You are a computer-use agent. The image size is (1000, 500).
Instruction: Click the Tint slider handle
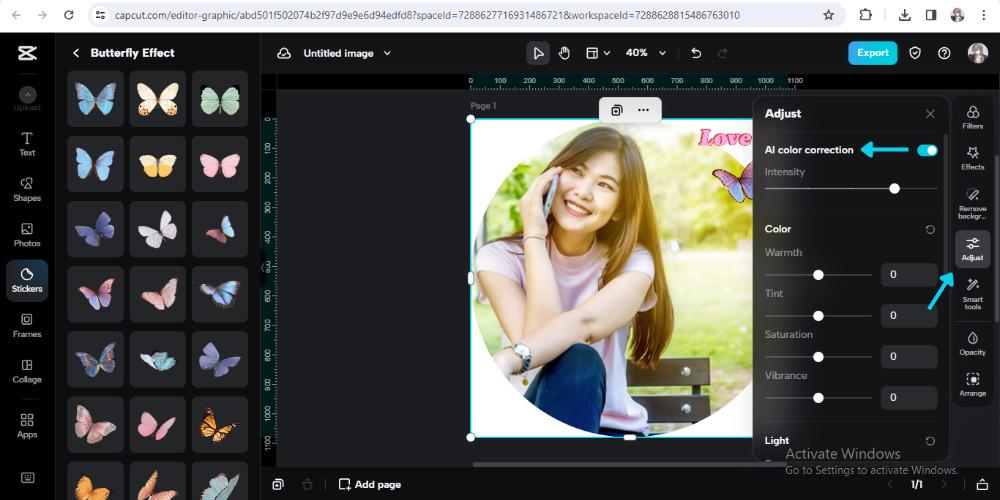point(818,316)
